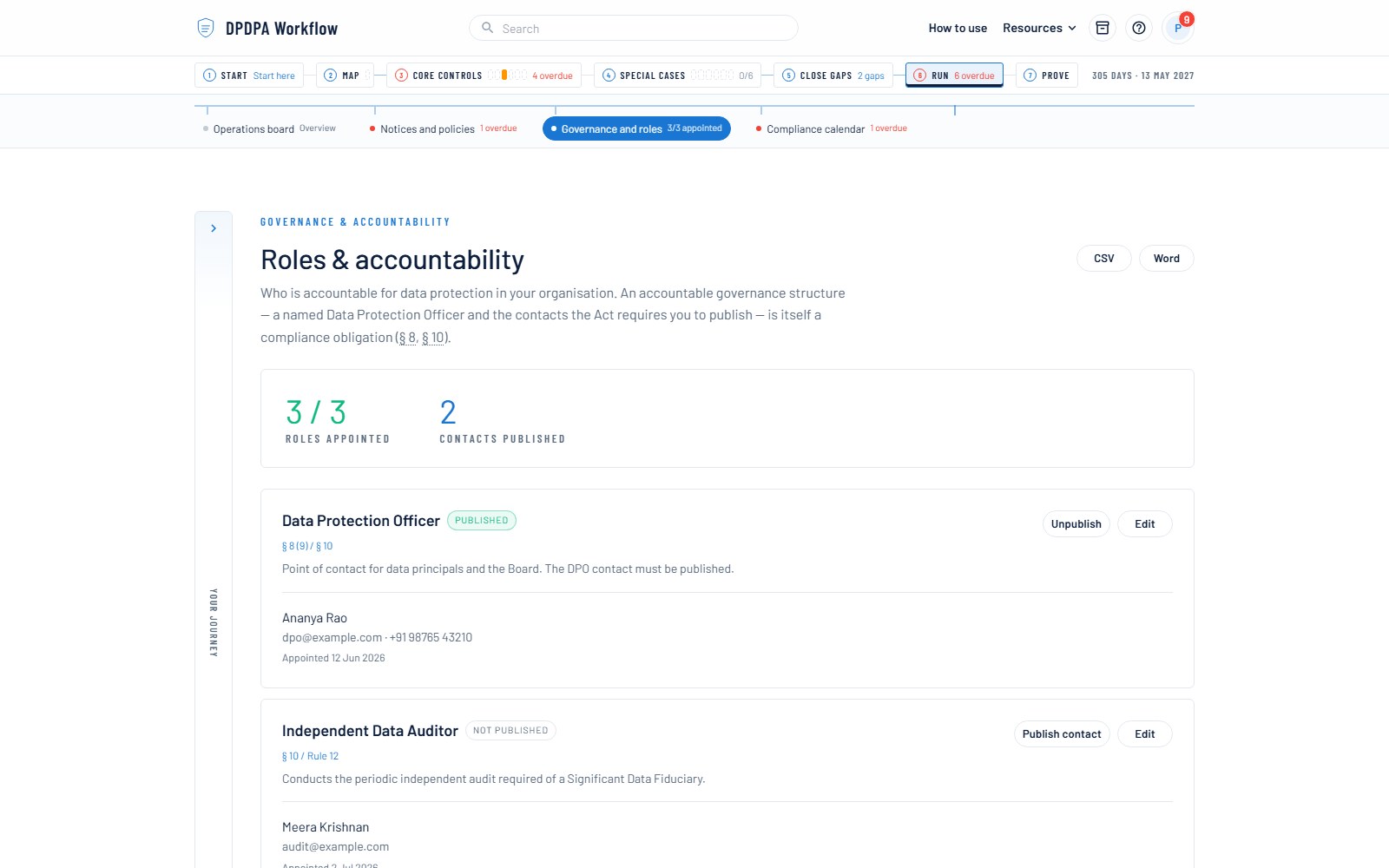Viewport: 1389px width, 868px height.
Task: Export page as Word
Action: click(x=1166, y=258)
